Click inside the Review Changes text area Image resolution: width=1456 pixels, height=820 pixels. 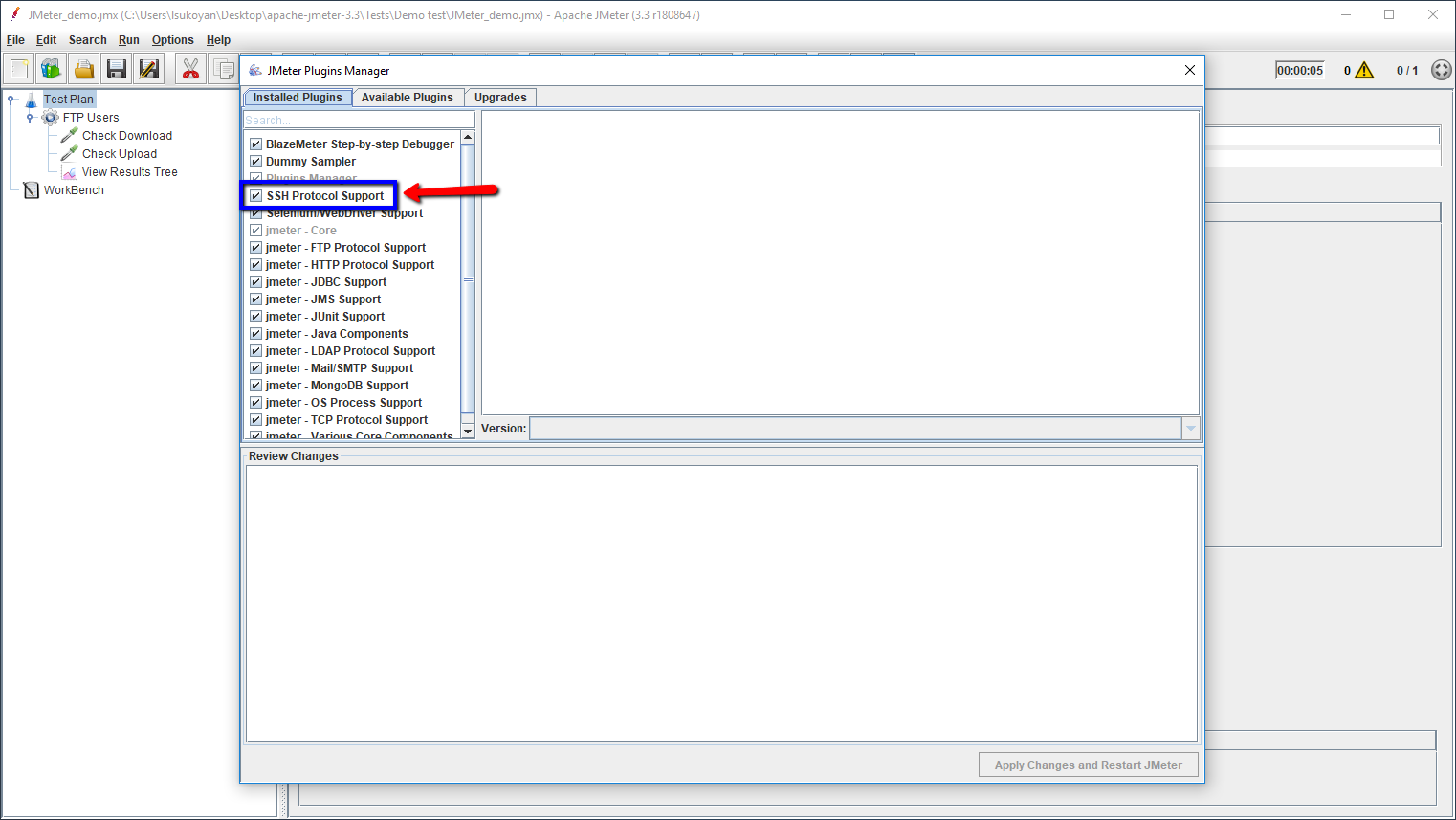(721, 603)
